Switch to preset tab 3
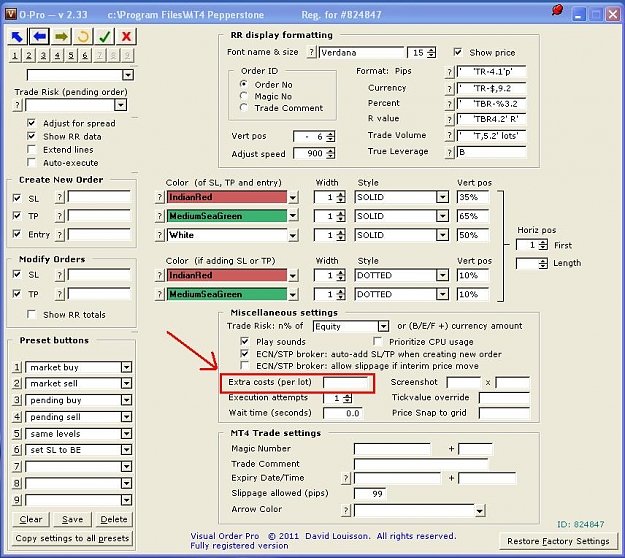This screenshot has height=558, width=625. 43,55
